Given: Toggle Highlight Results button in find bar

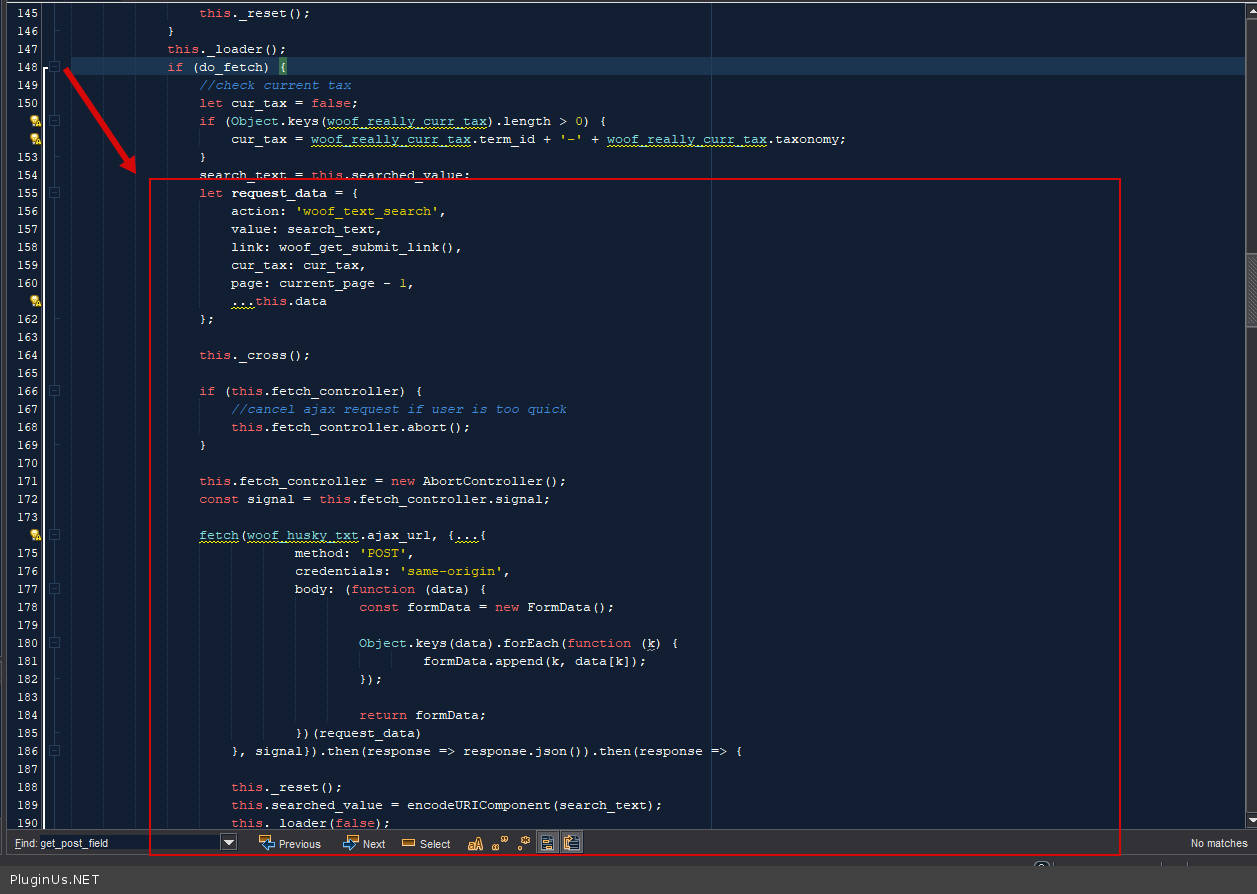Looking at the screenshot, I should coord(547,843).
